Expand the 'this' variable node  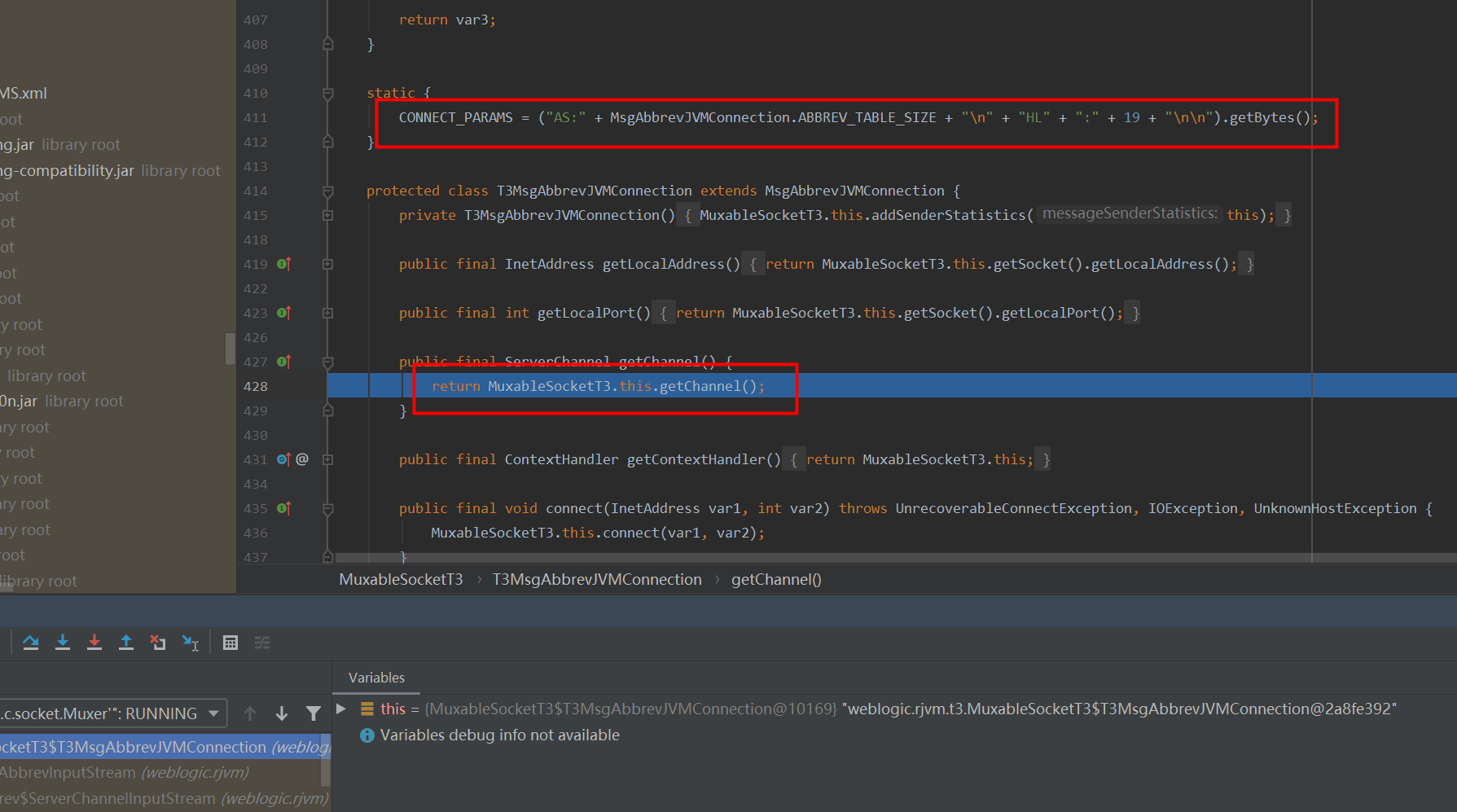(342, 709)
